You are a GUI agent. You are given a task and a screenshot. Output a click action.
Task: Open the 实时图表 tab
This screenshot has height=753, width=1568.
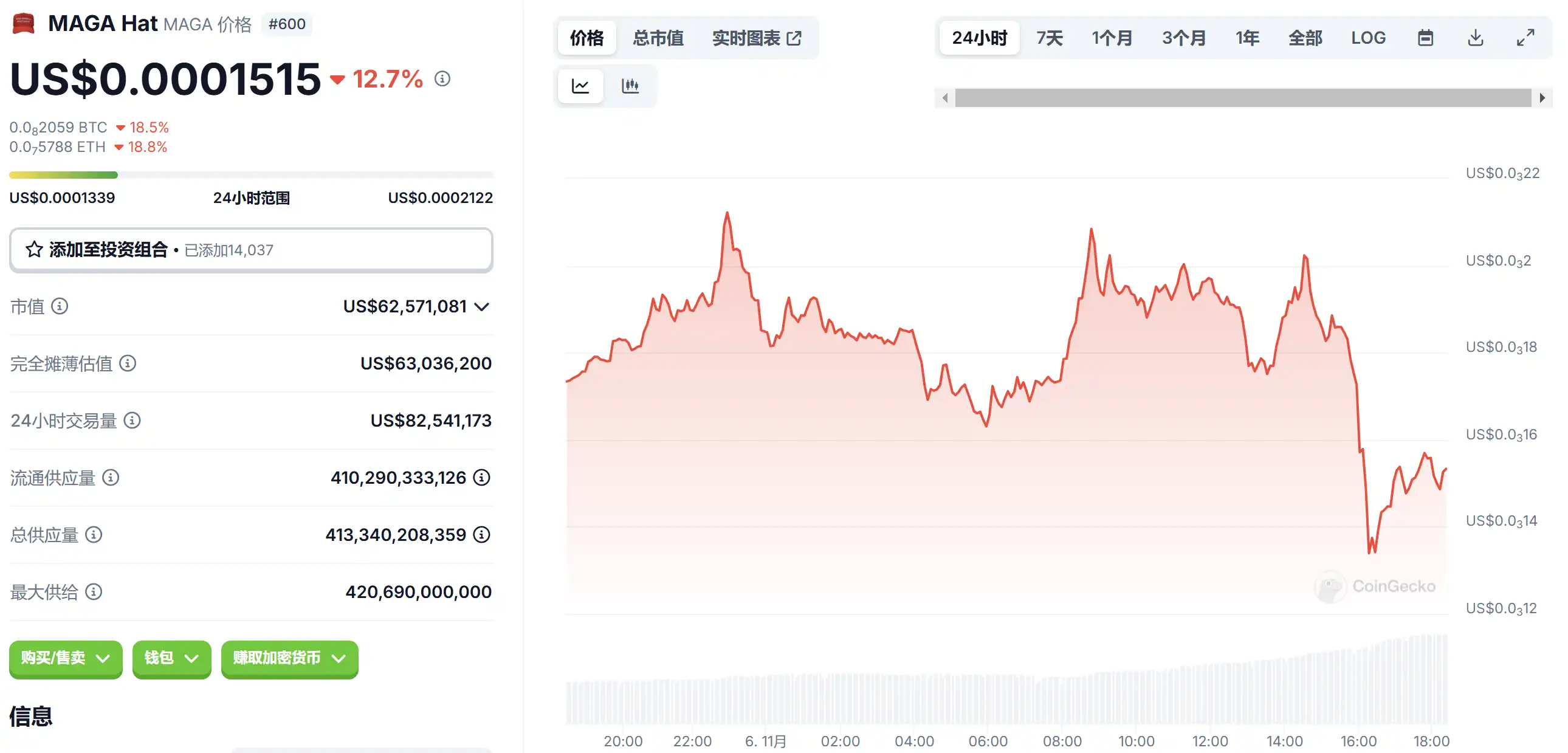point(757,38)
